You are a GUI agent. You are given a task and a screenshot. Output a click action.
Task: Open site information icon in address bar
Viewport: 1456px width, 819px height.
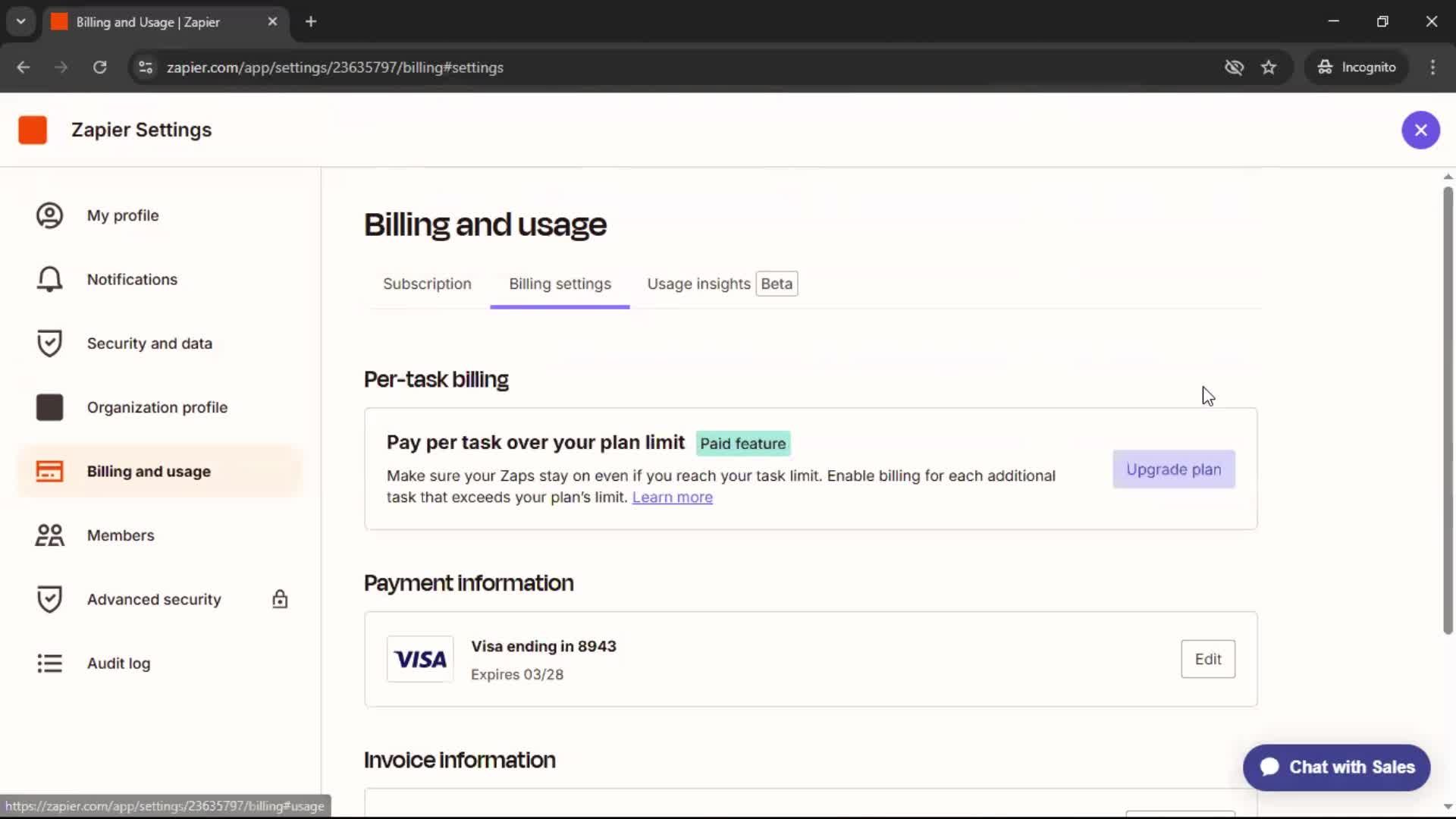click(x=145, y=67)
